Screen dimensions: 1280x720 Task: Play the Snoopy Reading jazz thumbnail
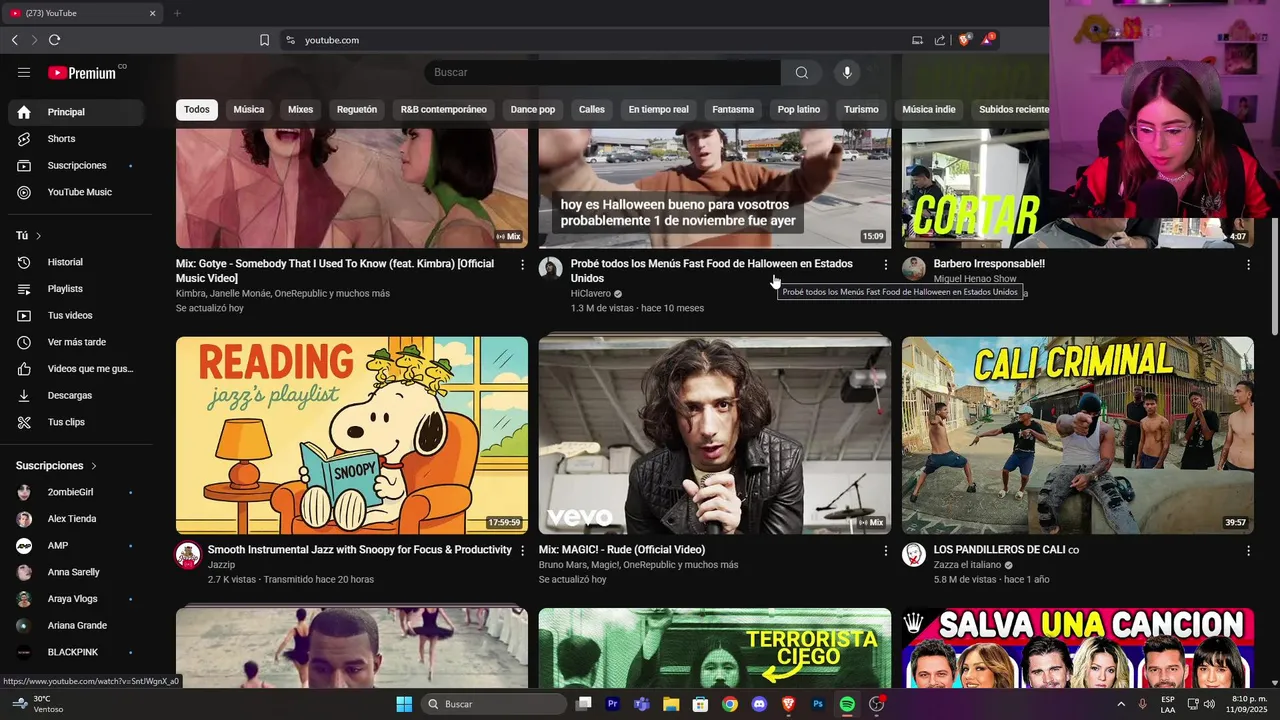352,435
